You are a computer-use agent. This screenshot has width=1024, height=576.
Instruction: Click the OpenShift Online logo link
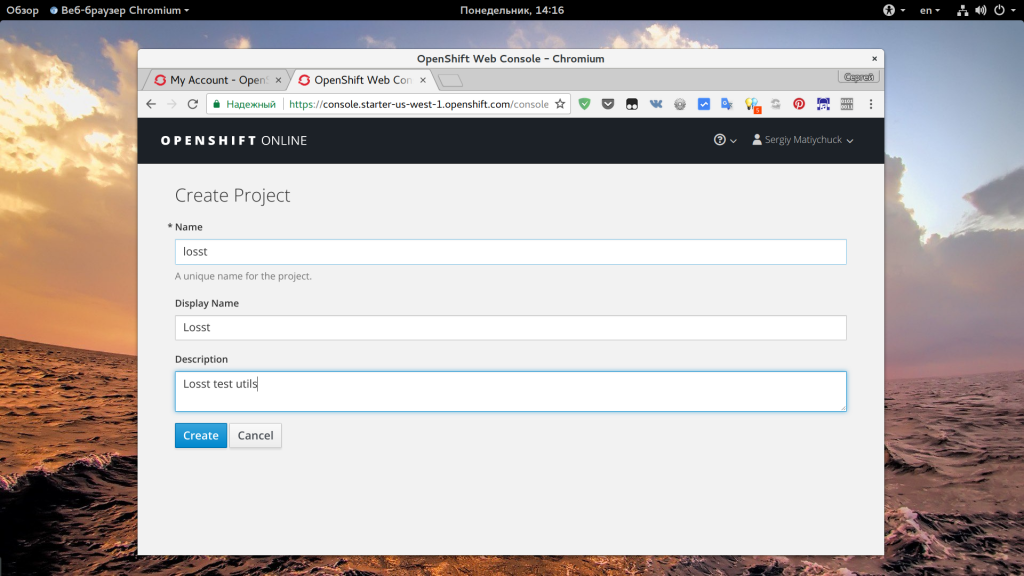coord(234,141)
